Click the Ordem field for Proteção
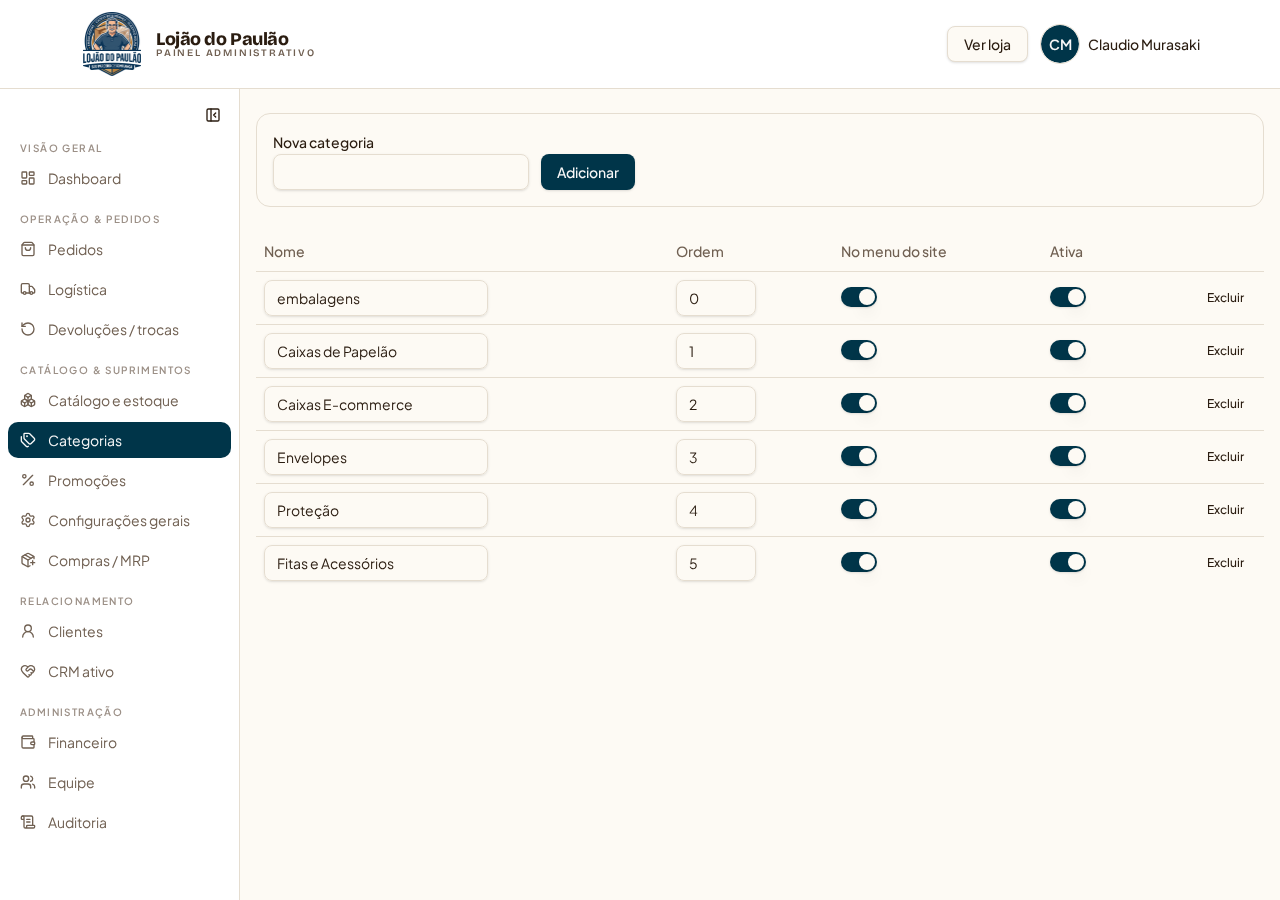The height and width of the screenshot is (900, 1280). [x=716, y=510]
